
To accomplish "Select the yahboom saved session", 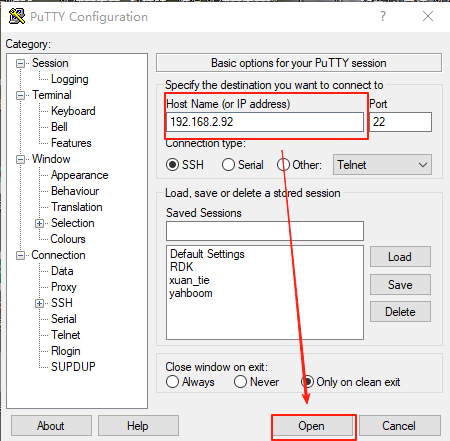I will pos(191,293).
